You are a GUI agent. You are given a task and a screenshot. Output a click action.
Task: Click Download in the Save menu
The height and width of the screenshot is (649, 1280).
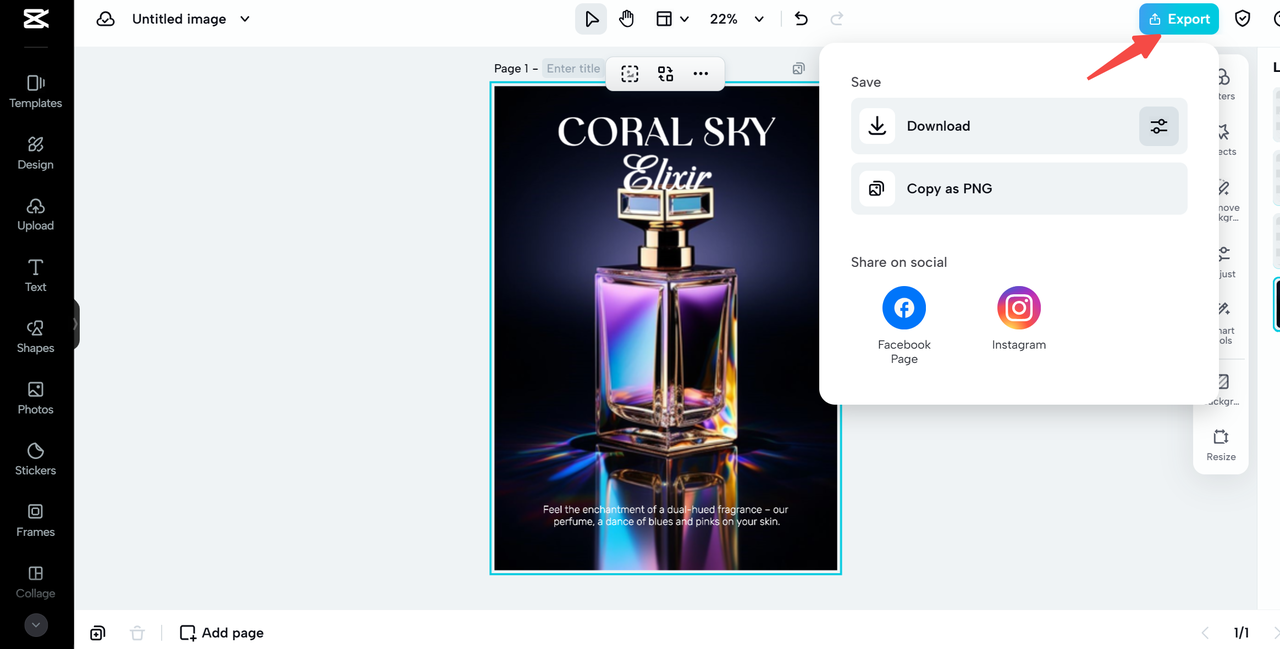(x=1019, y=126)
